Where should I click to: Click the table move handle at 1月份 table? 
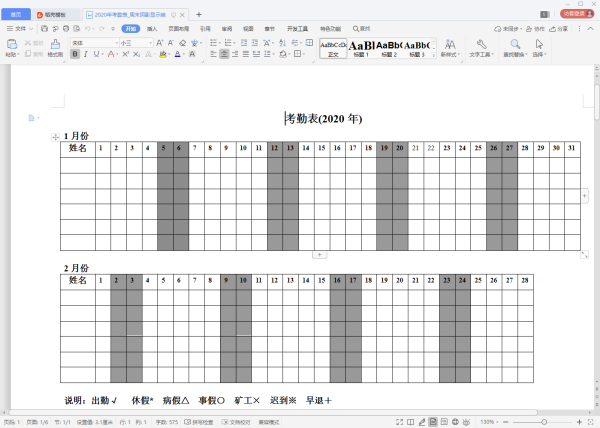[55, 137]
